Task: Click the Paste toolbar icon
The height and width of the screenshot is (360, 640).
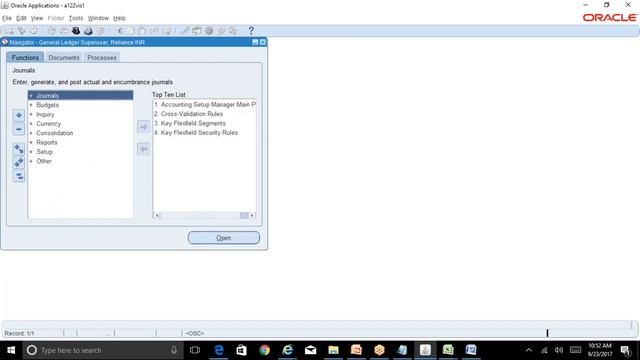Action: 142,31
